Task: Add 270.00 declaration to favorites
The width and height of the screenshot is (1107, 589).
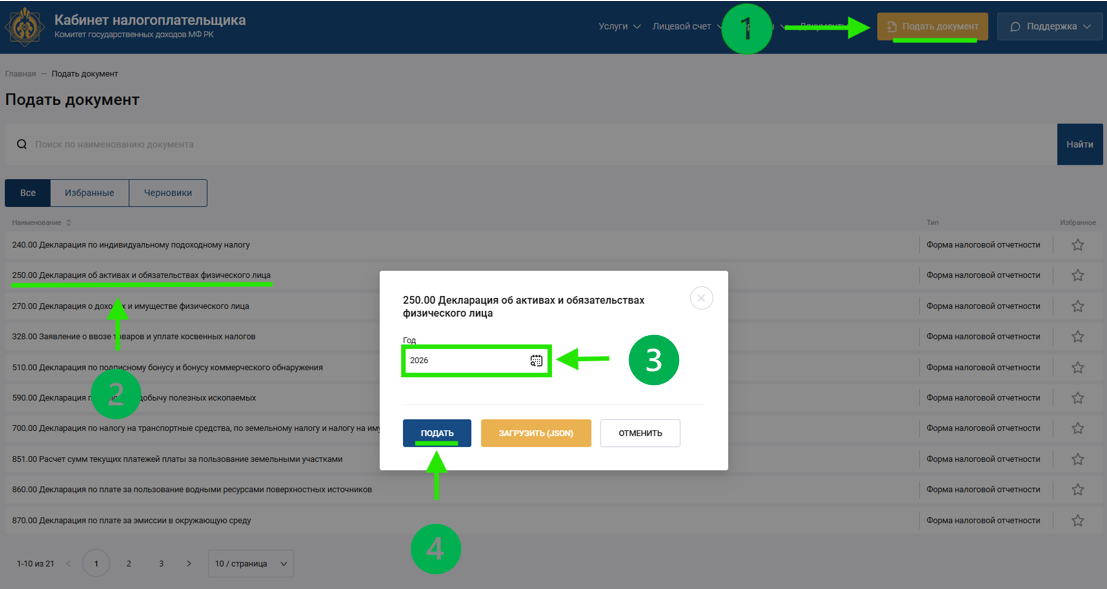Action: [1077, 306]
